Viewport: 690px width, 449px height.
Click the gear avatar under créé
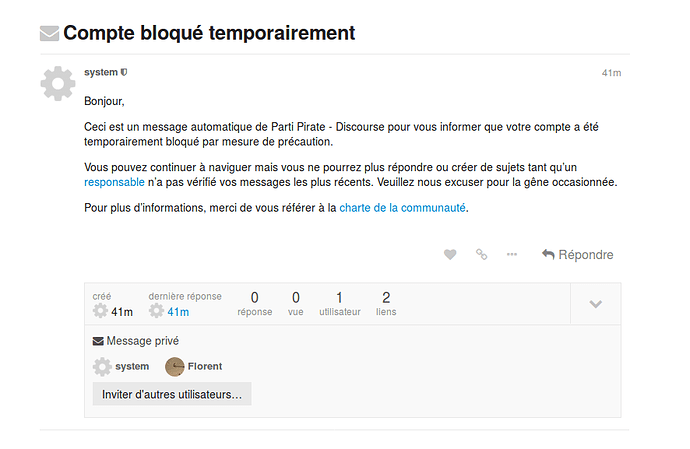[100, 311]
